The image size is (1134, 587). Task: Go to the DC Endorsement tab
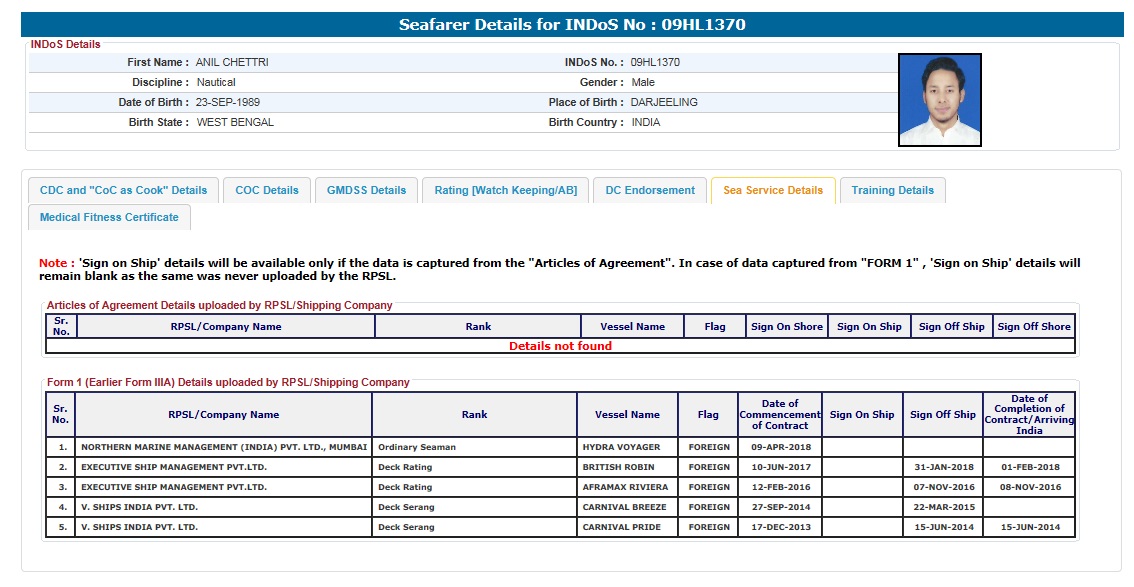pos(650,190)
